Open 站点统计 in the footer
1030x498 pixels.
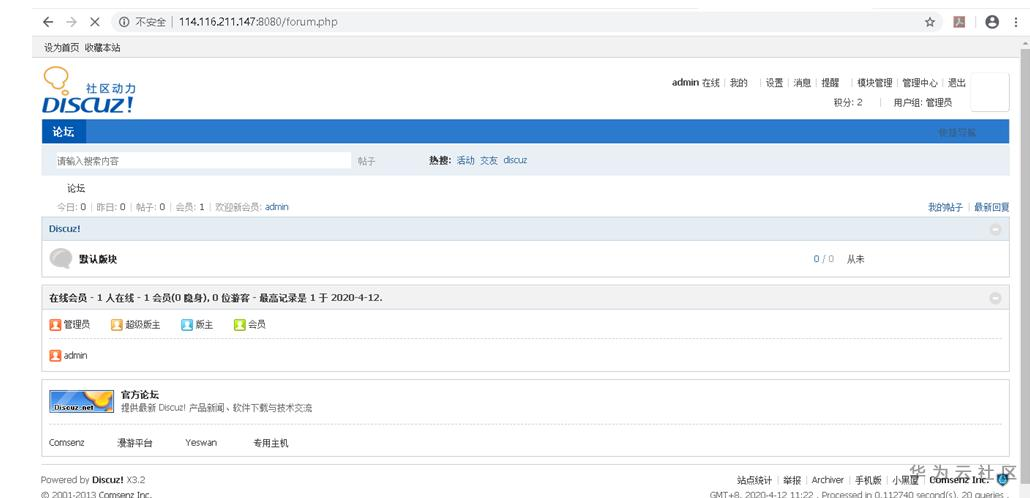(x=754, y=480)
